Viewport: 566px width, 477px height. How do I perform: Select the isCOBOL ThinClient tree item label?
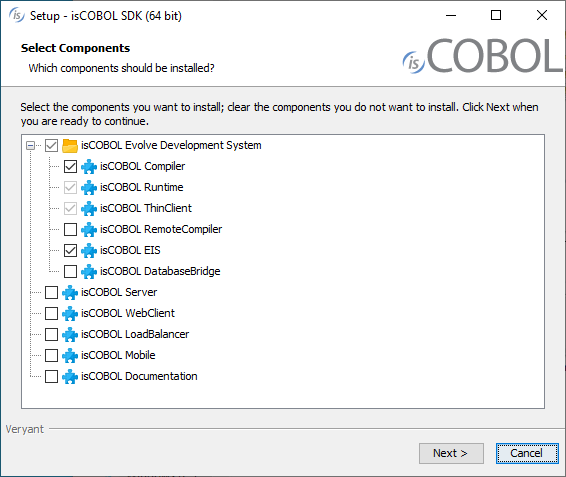(146, 208)
